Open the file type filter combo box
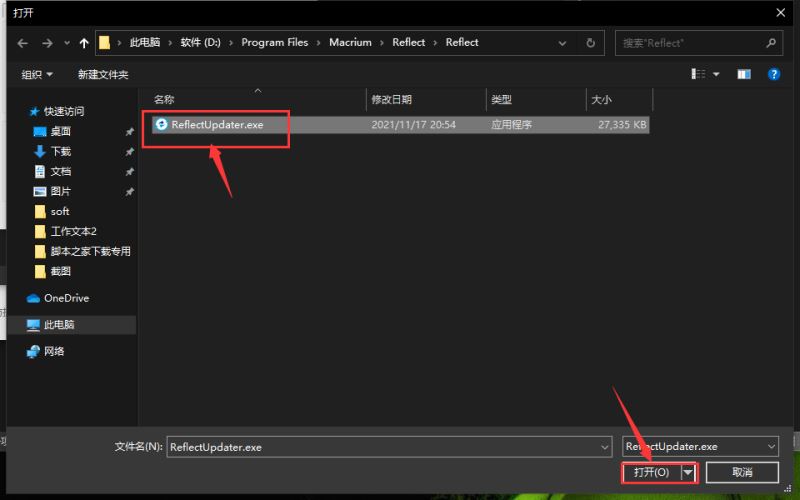Image resolution: width=800 pixels, height=500 pixels. (x=700, y=446)
